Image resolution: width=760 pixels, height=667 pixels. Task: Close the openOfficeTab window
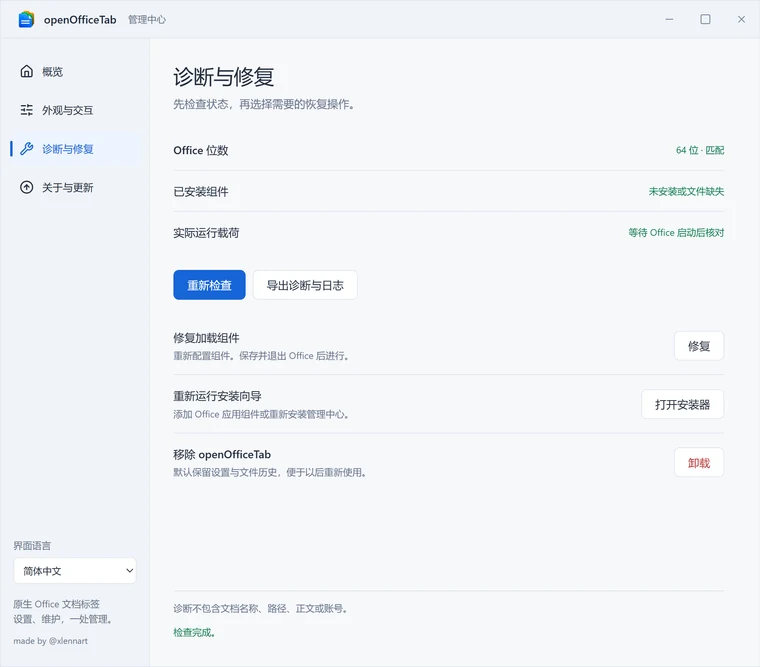click(x=741, y=19)
